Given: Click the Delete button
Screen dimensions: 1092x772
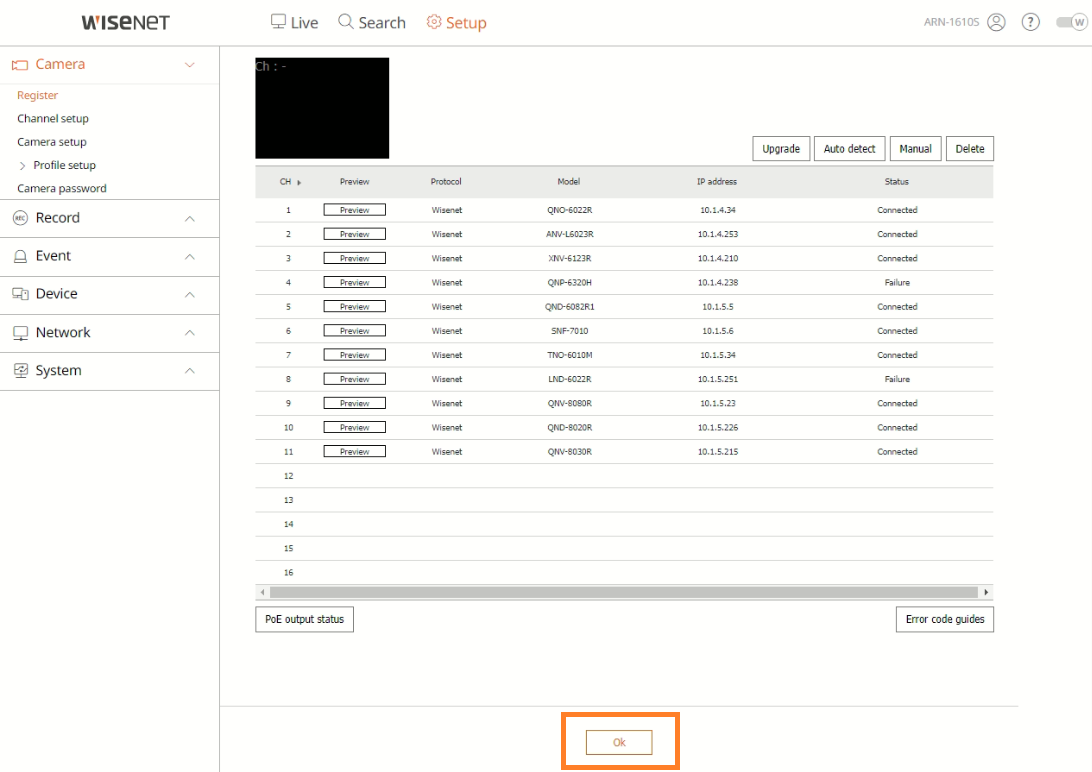Looking at the screenshot, I should tap(970, 149).
